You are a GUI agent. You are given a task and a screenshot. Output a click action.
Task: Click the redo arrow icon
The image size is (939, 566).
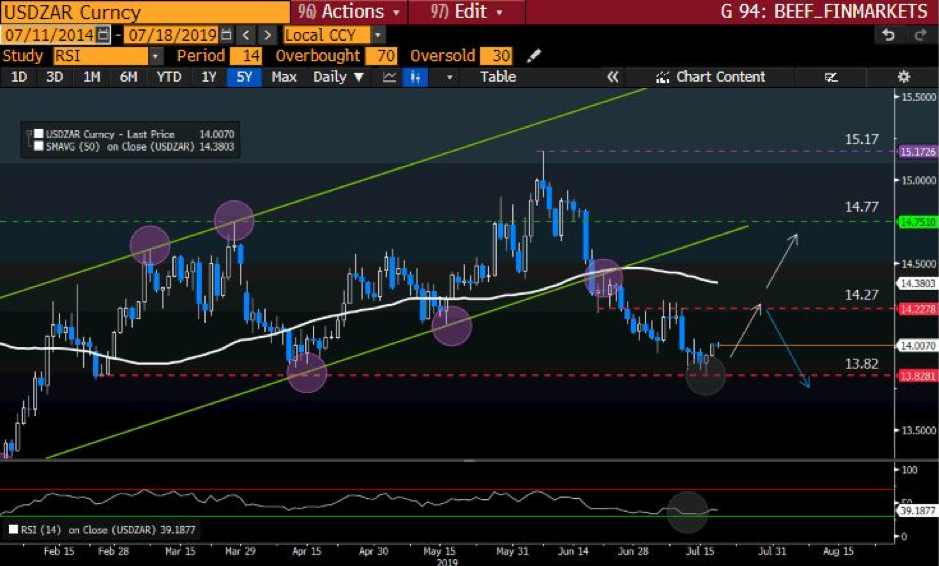point(918,35)
